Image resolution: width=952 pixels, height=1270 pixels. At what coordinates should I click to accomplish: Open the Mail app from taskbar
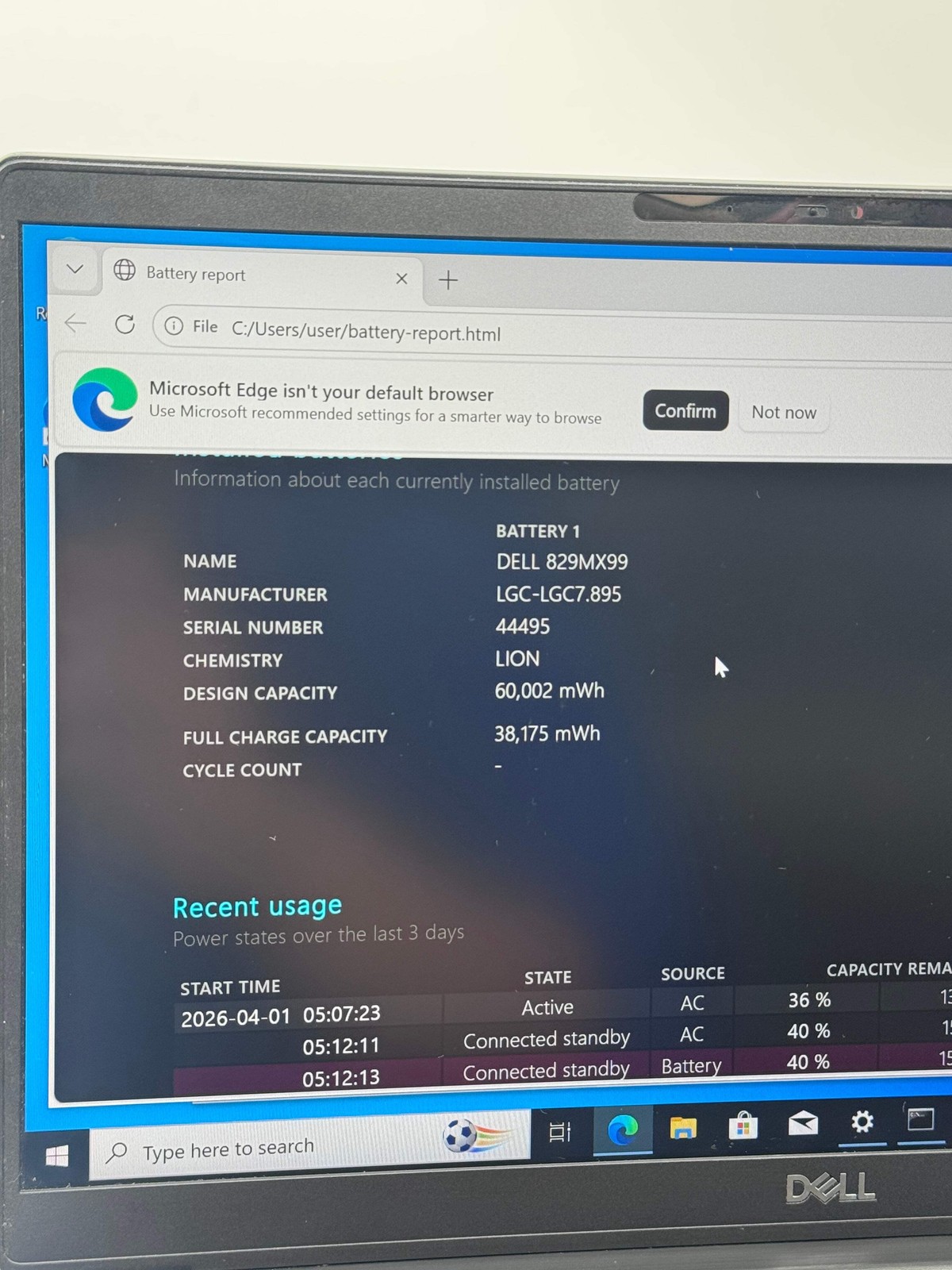coord(803,1123)
